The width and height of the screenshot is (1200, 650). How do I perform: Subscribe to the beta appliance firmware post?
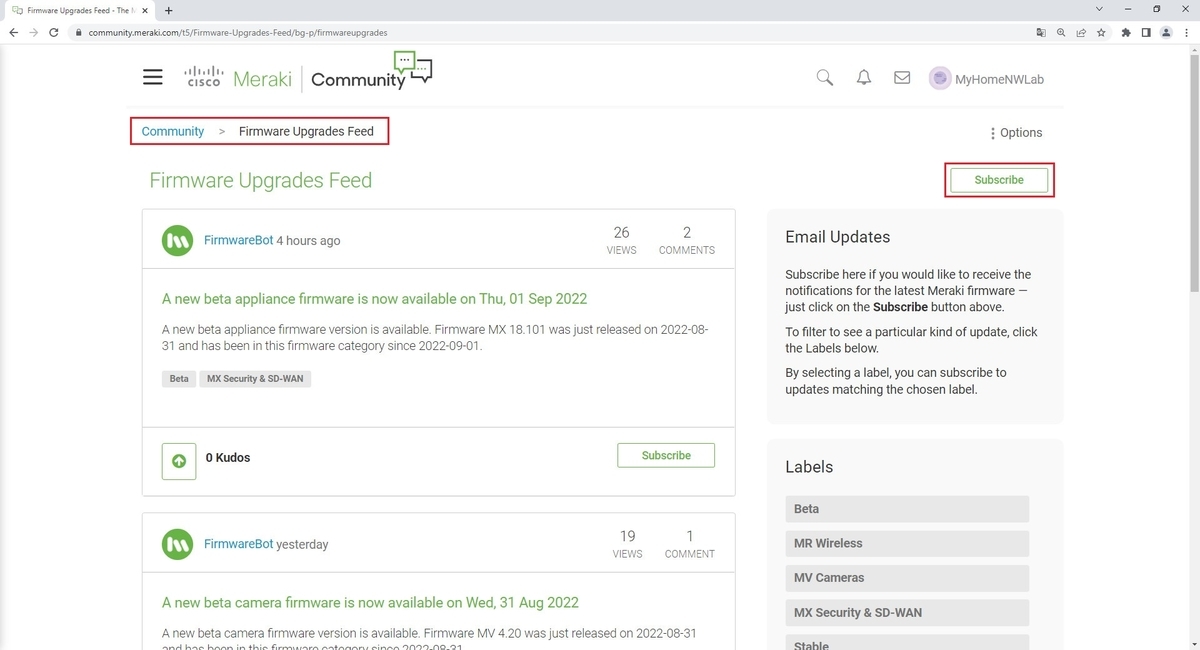[666, 455]
